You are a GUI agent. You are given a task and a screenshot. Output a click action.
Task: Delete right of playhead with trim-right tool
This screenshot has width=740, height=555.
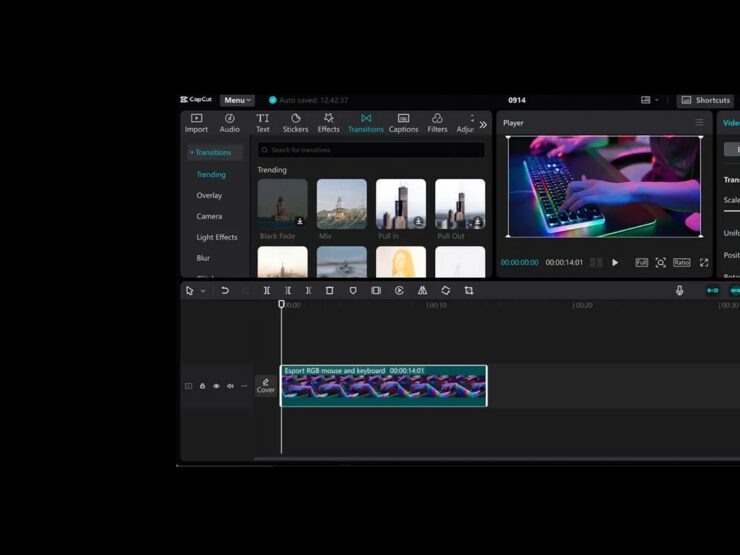pyautogui.click(x=308, y=291)
